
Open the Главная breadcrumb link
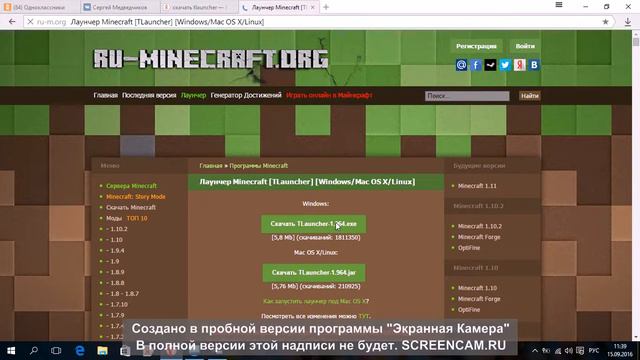(211, 166)
